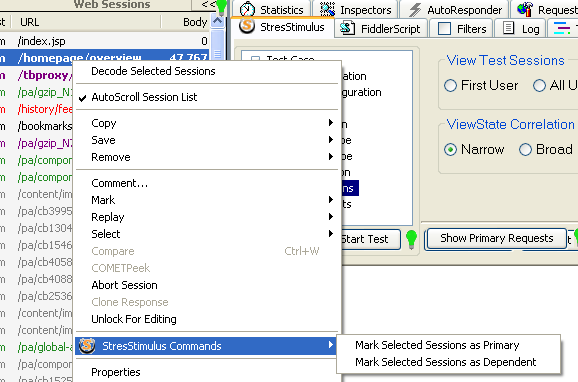Choose Mark Selected Sessions as Dependent
Image resolution: width=578 pixels, height=382 pixels.
click(x=446, y=362)
